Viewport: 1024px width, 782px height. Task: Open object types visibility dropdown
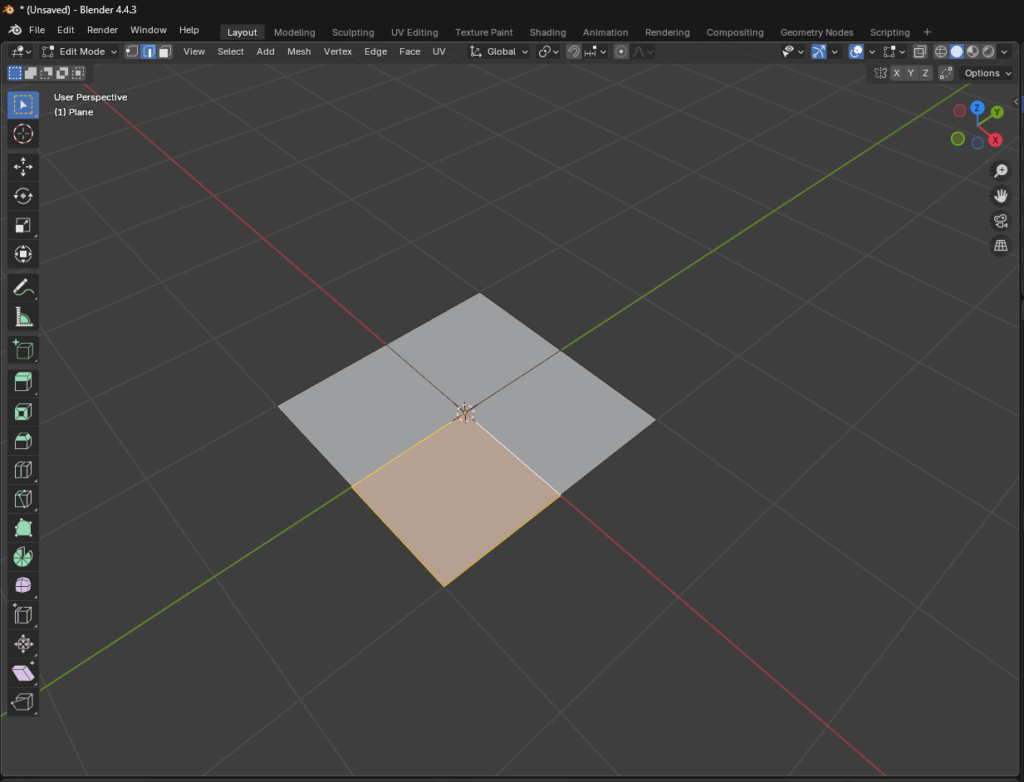tap(792, 52)
